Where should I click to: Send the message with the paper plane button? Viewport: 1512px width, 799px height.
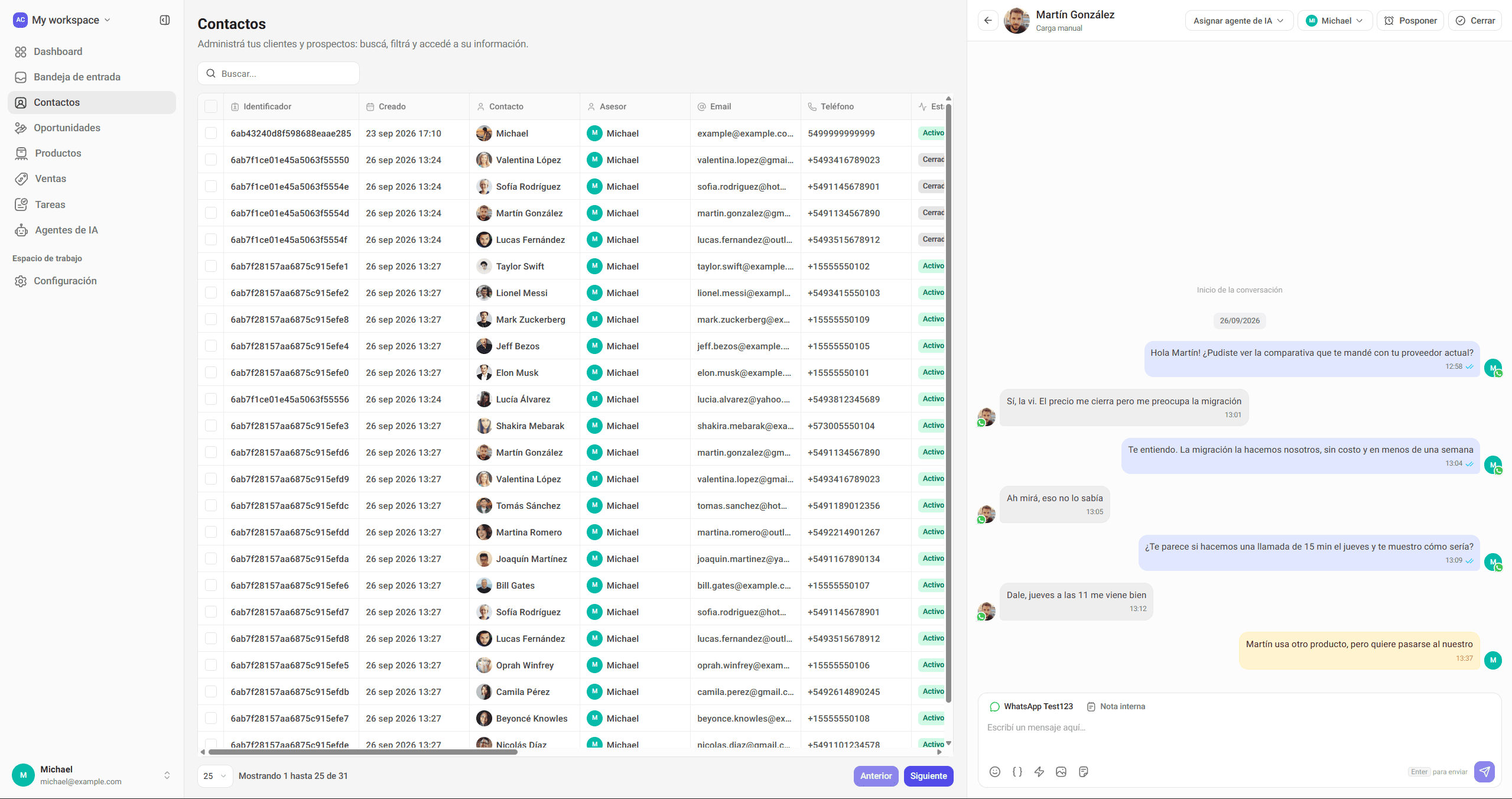(1485, 771)
